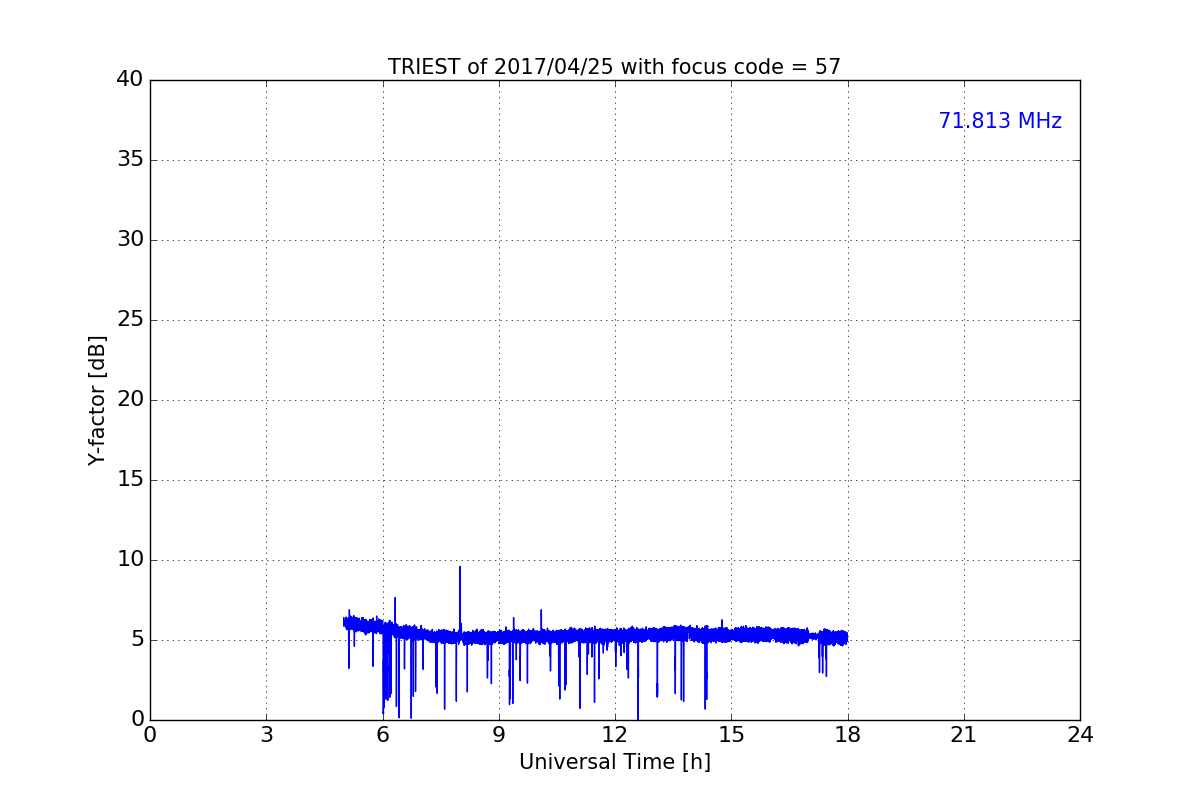This screenshot has width=1200, height=800.
Task: Click the x-axis tick label 9
Action: coord(499,735)
